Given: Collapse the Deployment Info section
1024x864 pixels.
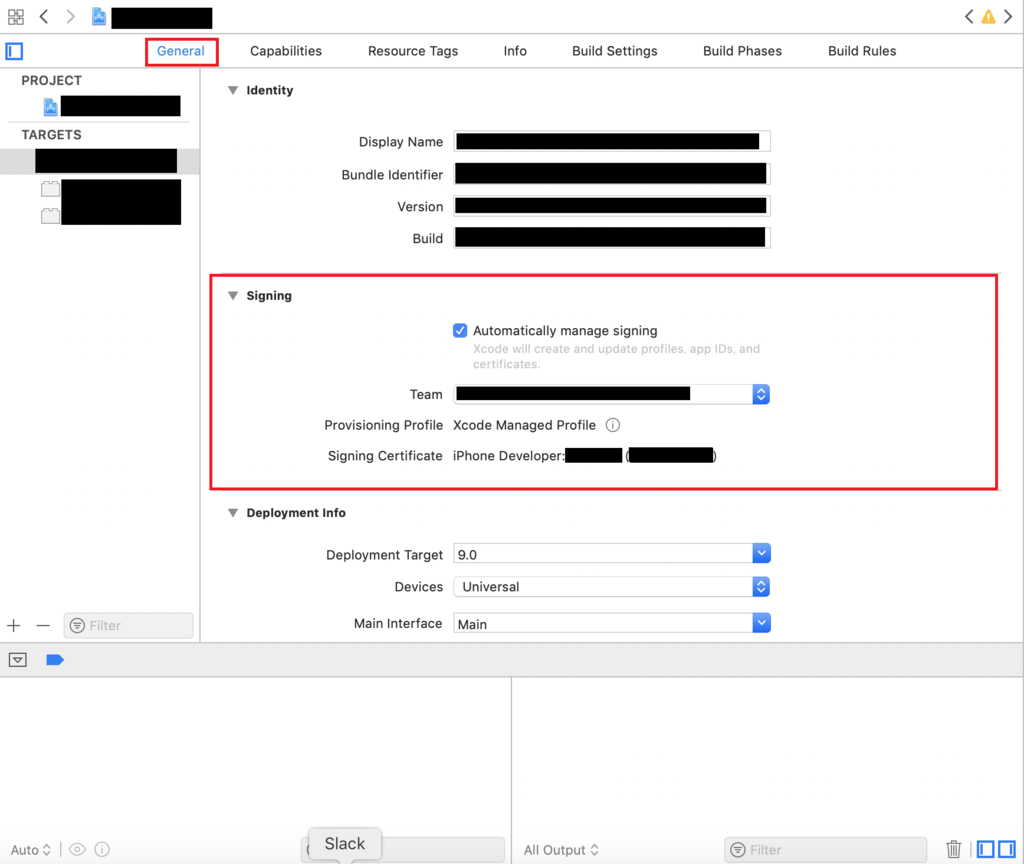Looking at the screenshot, I should point(232,513).
